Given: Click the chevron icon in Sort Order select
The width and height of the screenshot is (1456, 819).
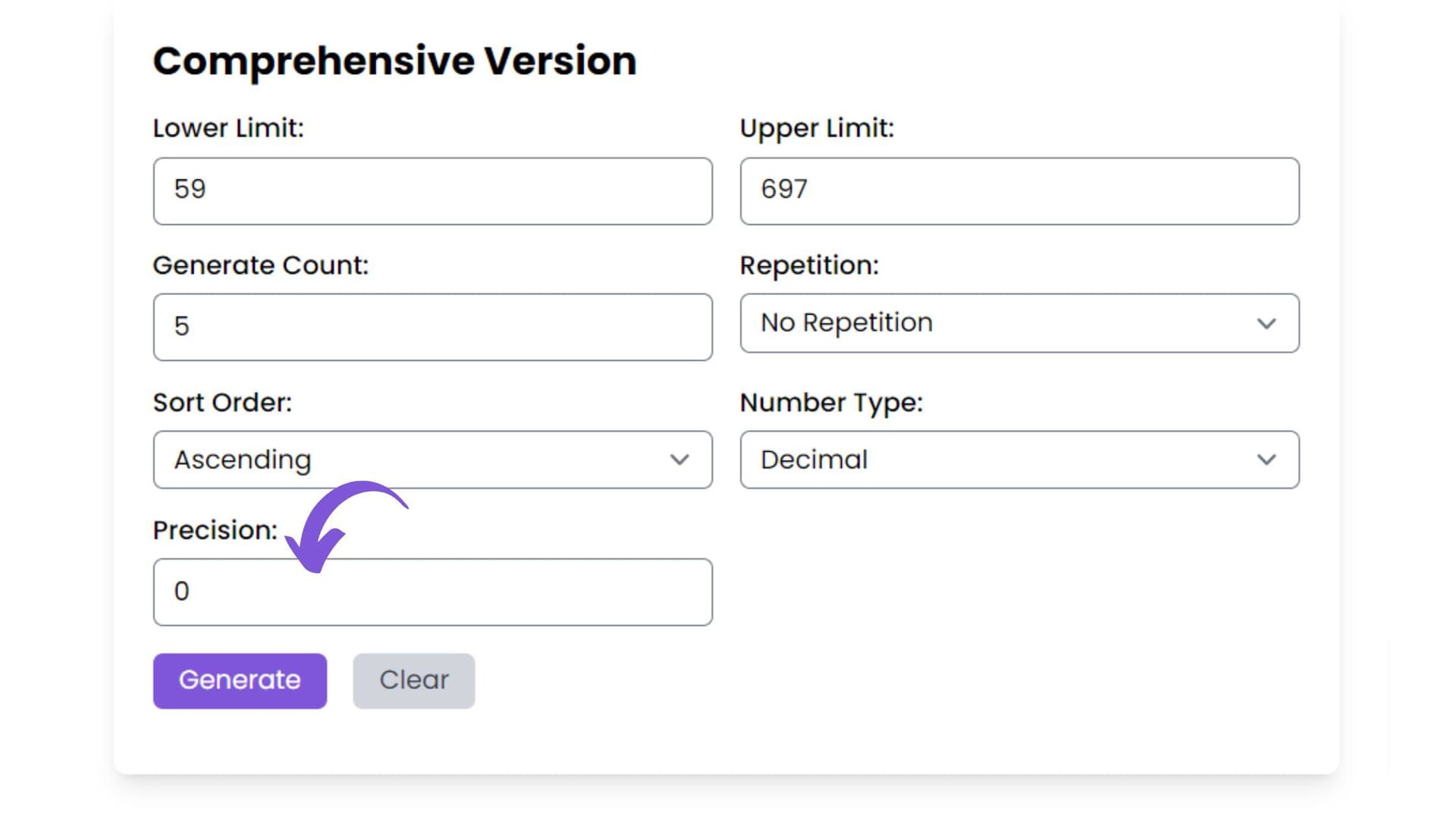Looking at the screenshot, I should (x=679, y=460).
